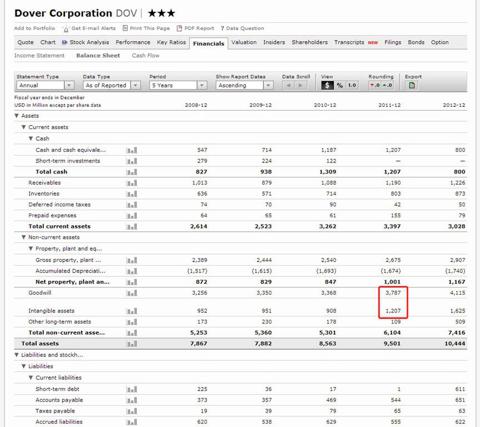
Task: Open chart icon for Taxes payable row
Action: click(x=132, y=412)
